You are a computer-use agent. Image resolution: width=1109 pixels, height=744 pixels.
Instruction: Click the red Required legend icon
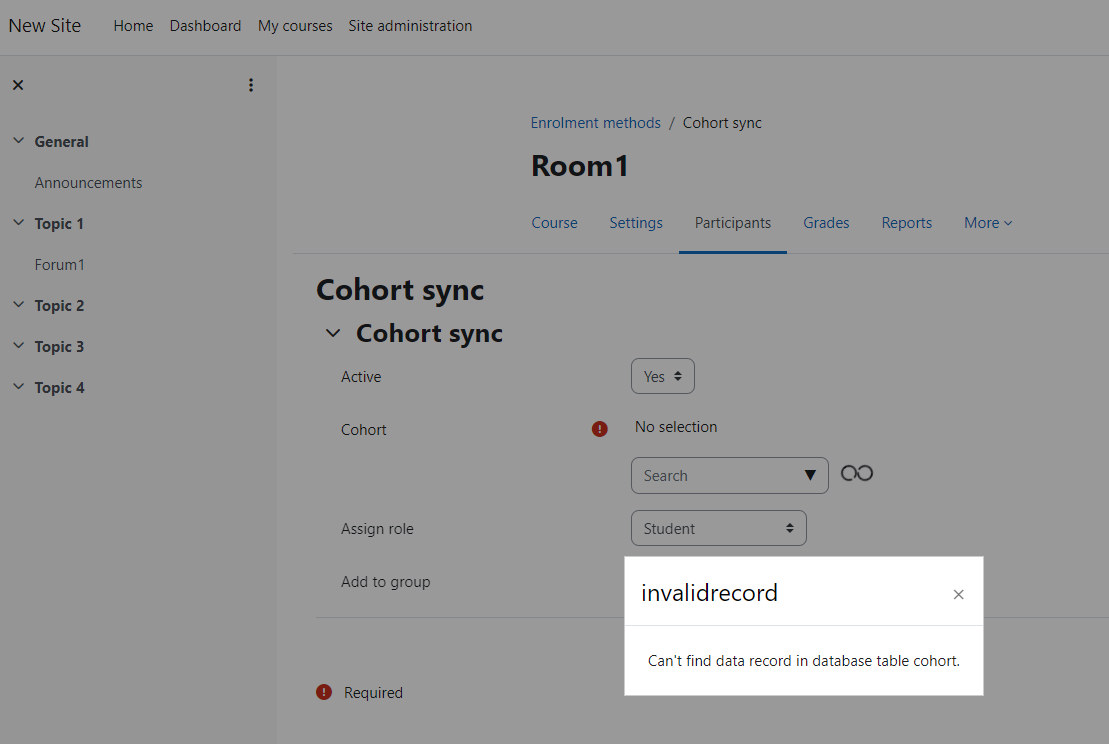click(x=324, y=692)
